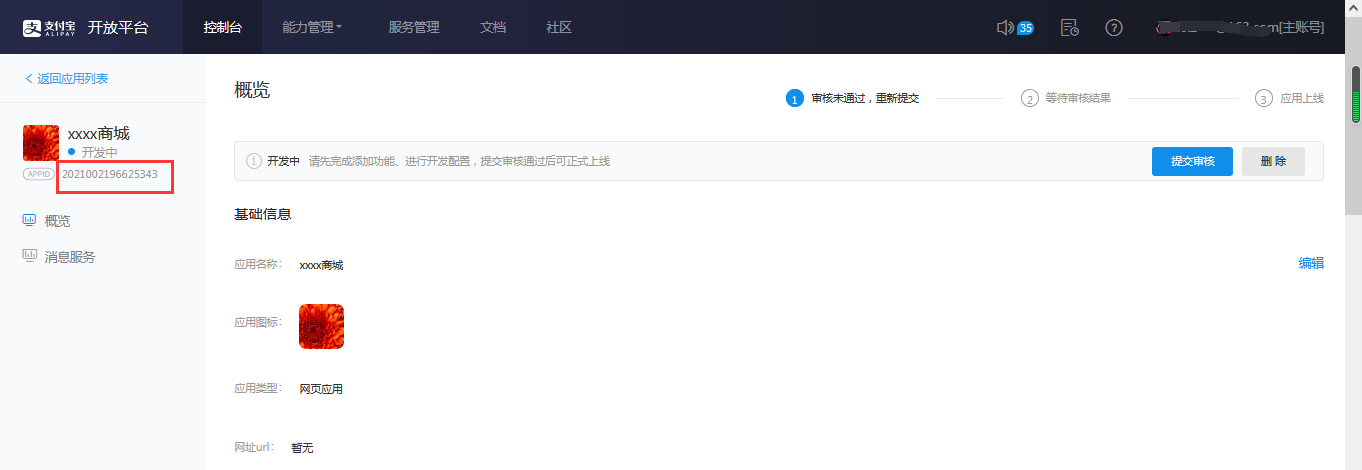
Task: Click the 消息服务 icon in sidebar
Action: pyautogui.click(x=30, y=256)
